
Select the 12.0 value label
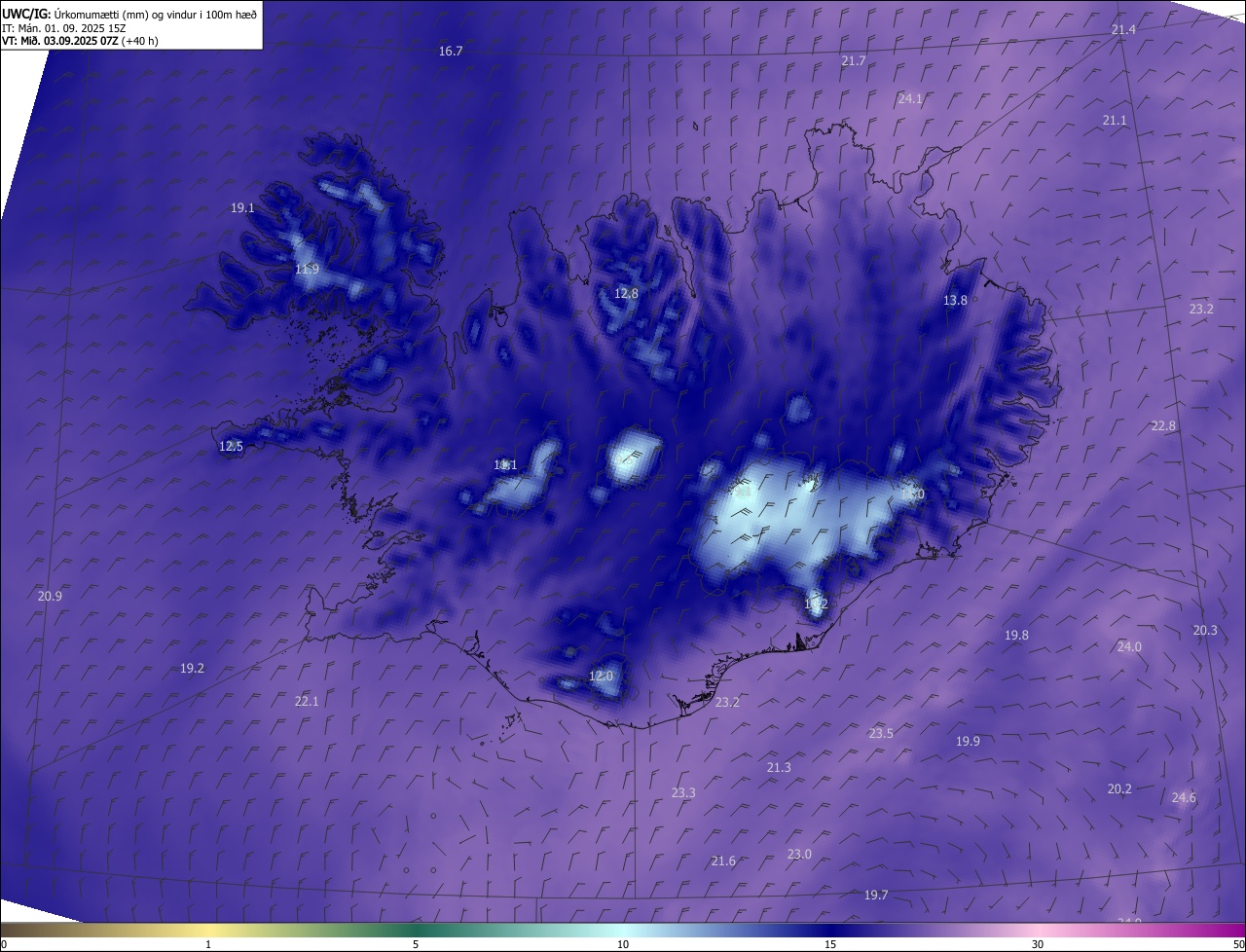tap(602, 677)
